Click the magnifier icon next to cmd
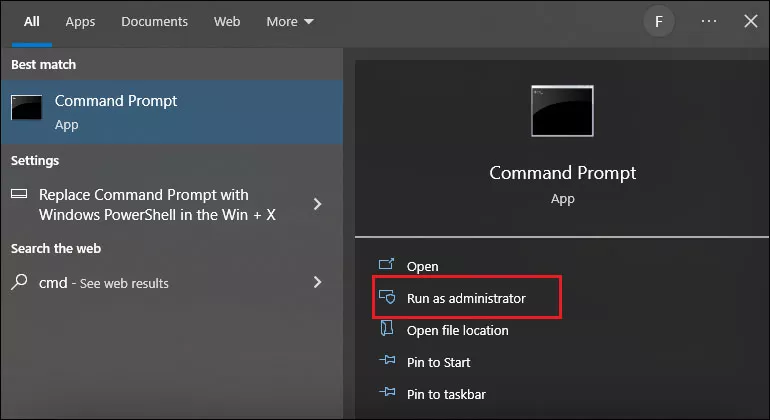Screen dimensions: 770x420 point(19,281)
